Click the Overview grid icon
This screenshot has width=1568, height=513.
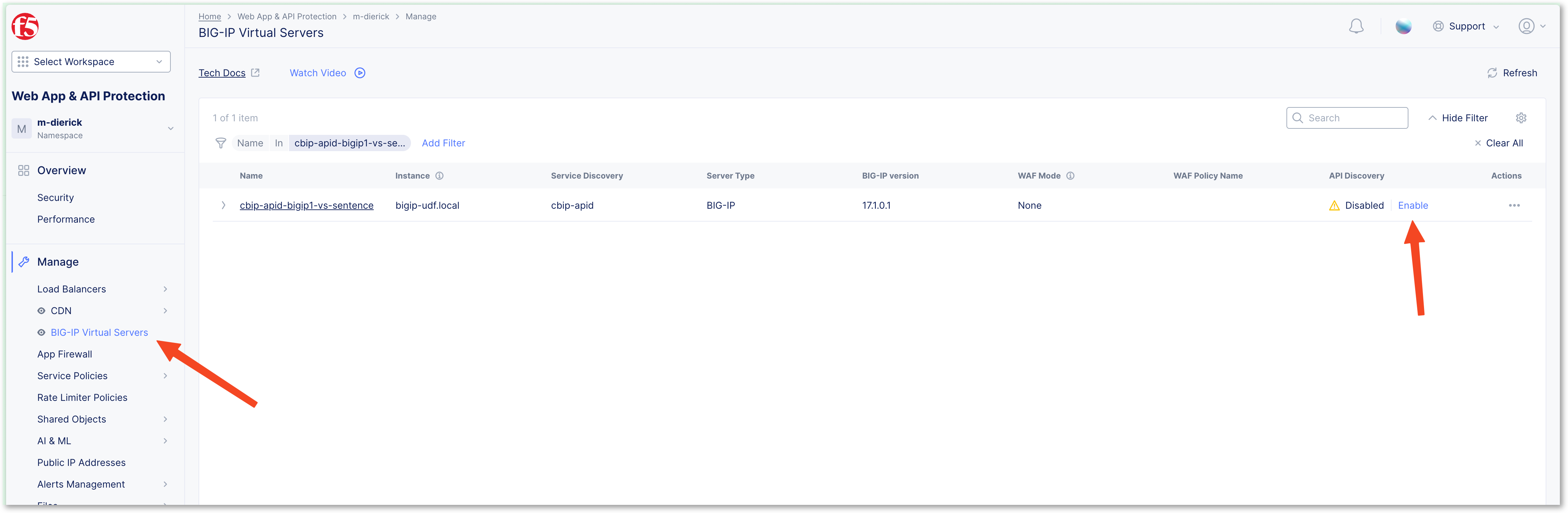(x=24, y=170)
